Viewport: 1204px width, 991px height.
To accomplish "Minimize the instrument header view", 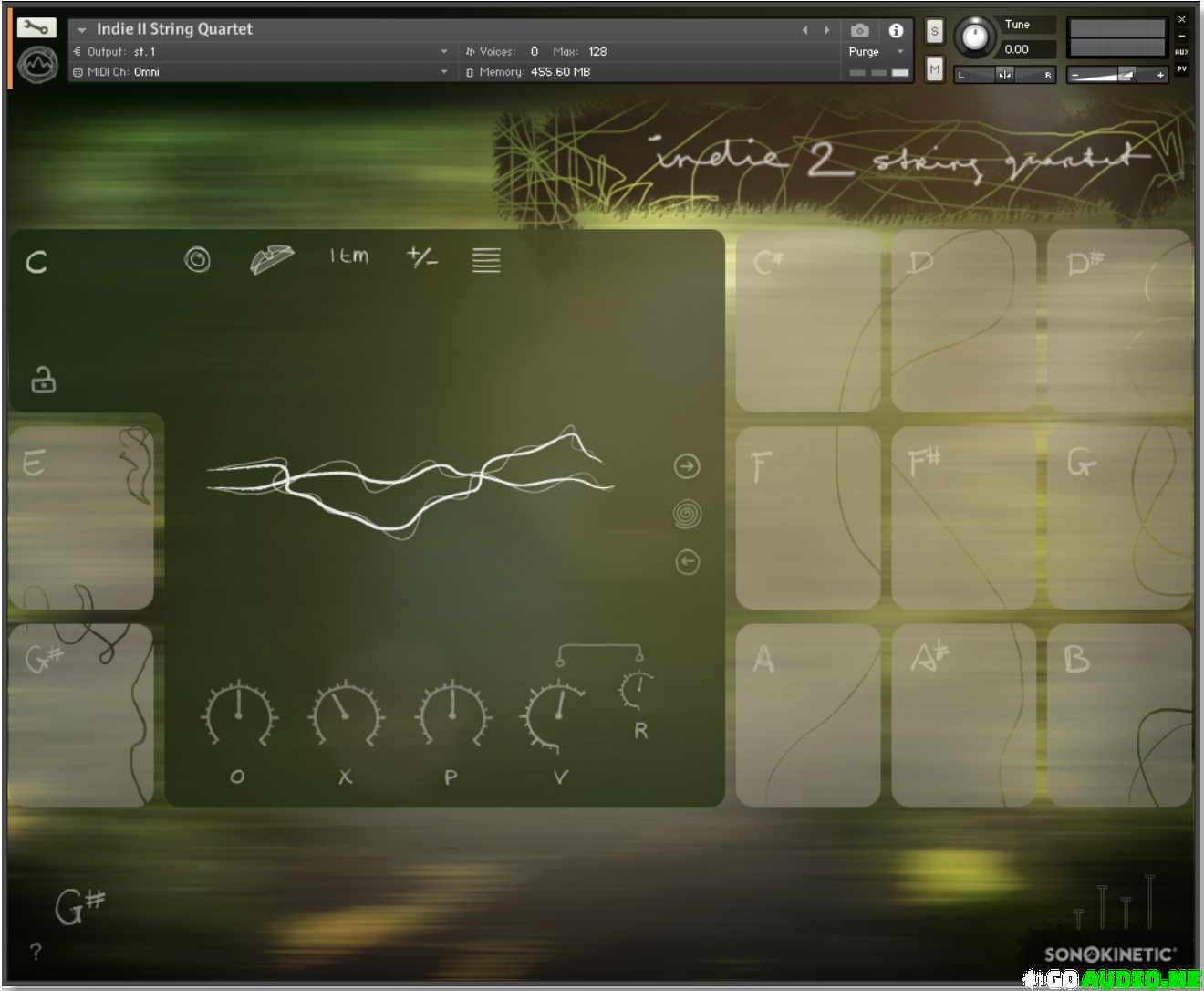I will coord(1182,36).
